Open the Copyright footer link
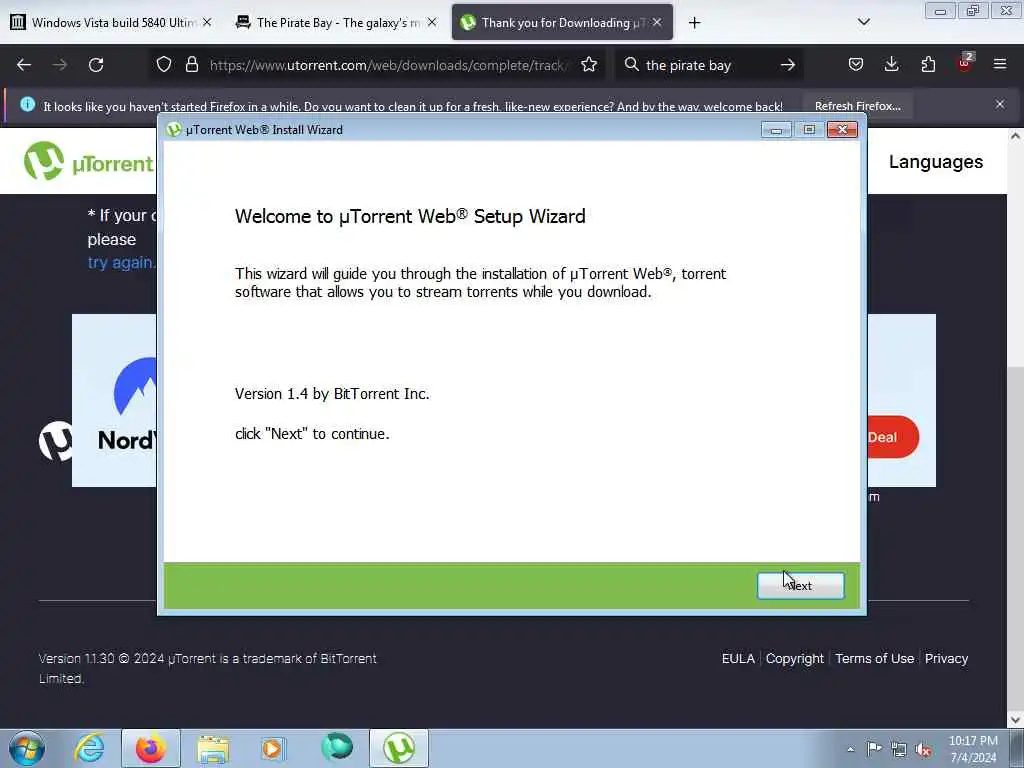1024x768 pixels. pos(795,658)
